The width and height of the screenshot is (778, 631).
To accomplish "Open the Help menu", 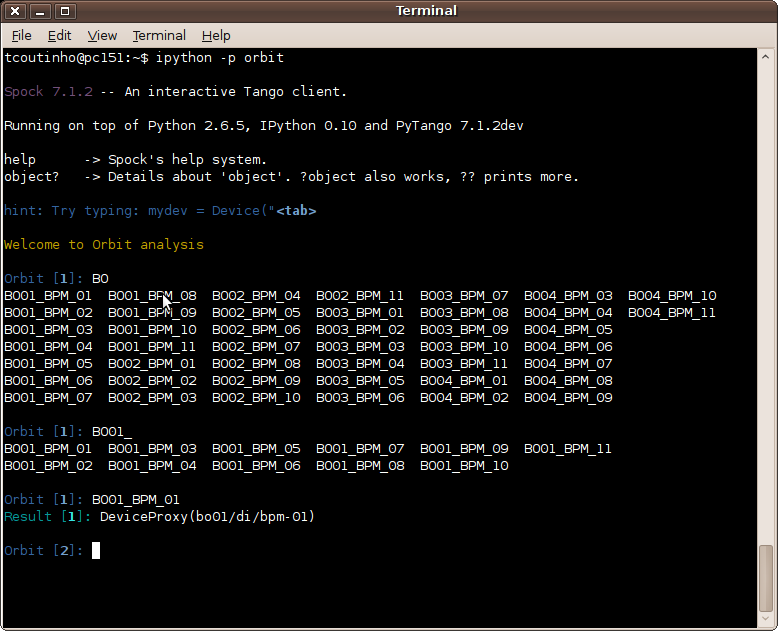I will pos(216,35).
